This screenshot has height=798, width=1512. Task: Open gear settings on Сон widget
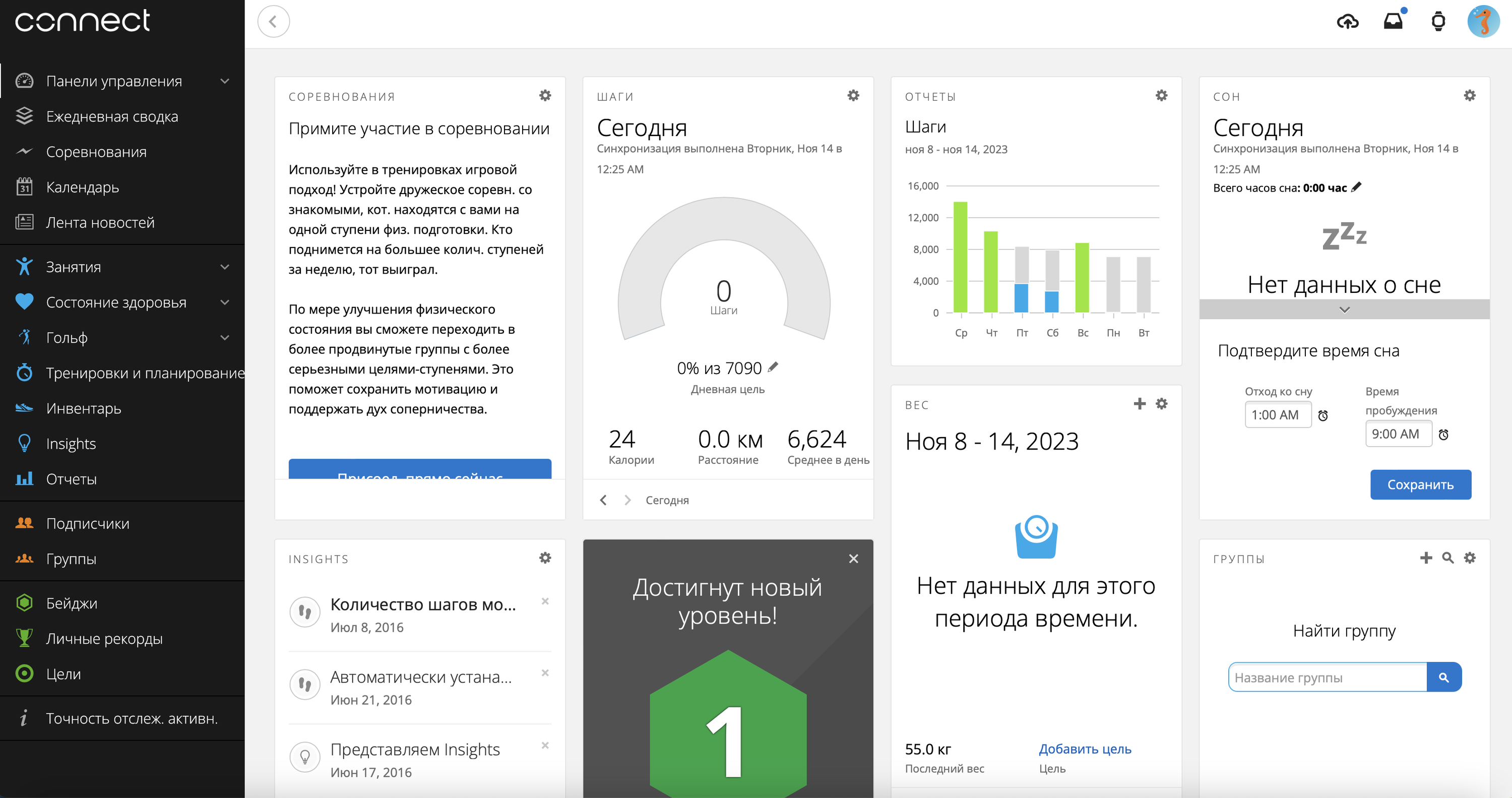pyautogui.click(x=1469, y=95)
